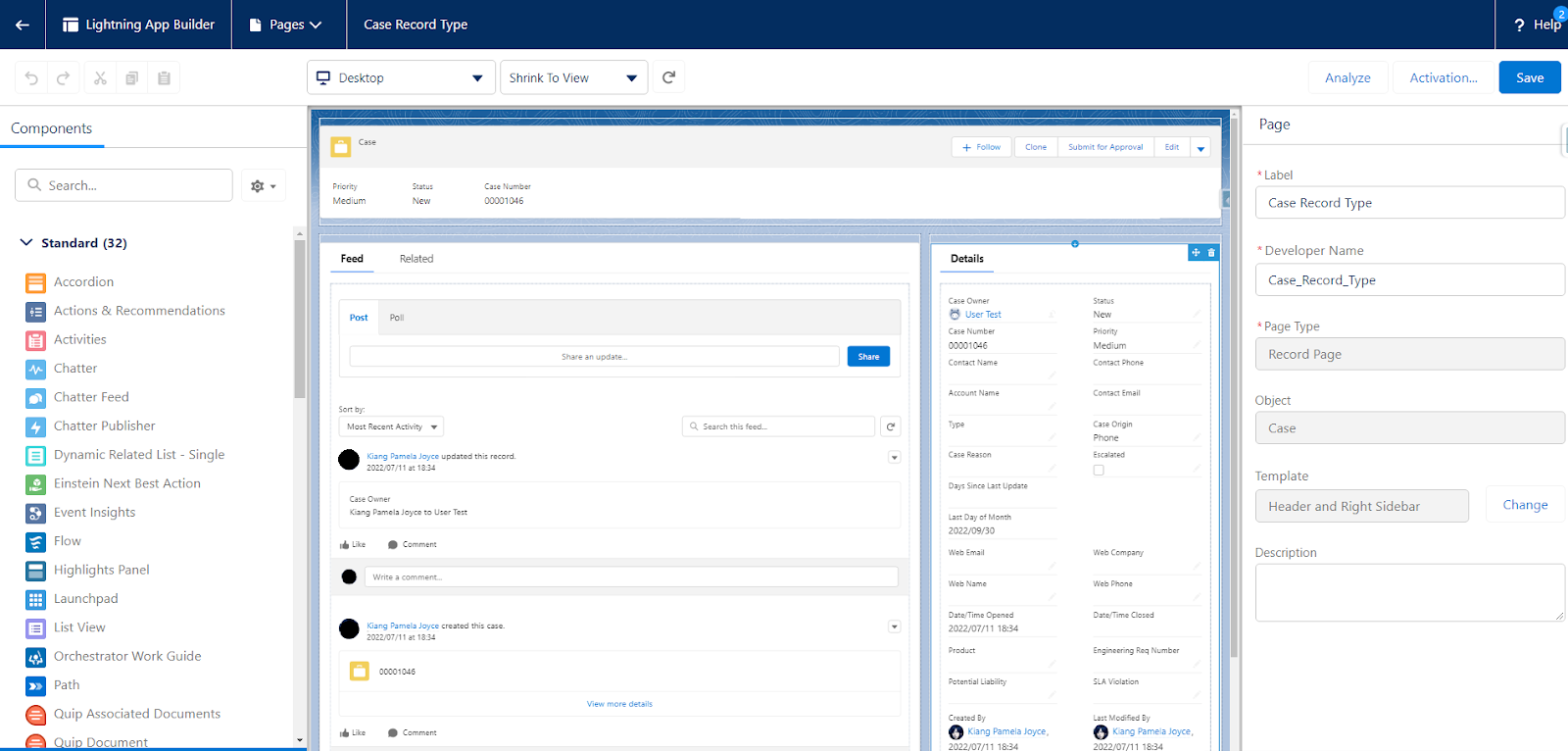The height and width of the screenshot is (751, 1568).
Task: Open the Most Recent Activity sort dropdown
Action: coord(391,426)
